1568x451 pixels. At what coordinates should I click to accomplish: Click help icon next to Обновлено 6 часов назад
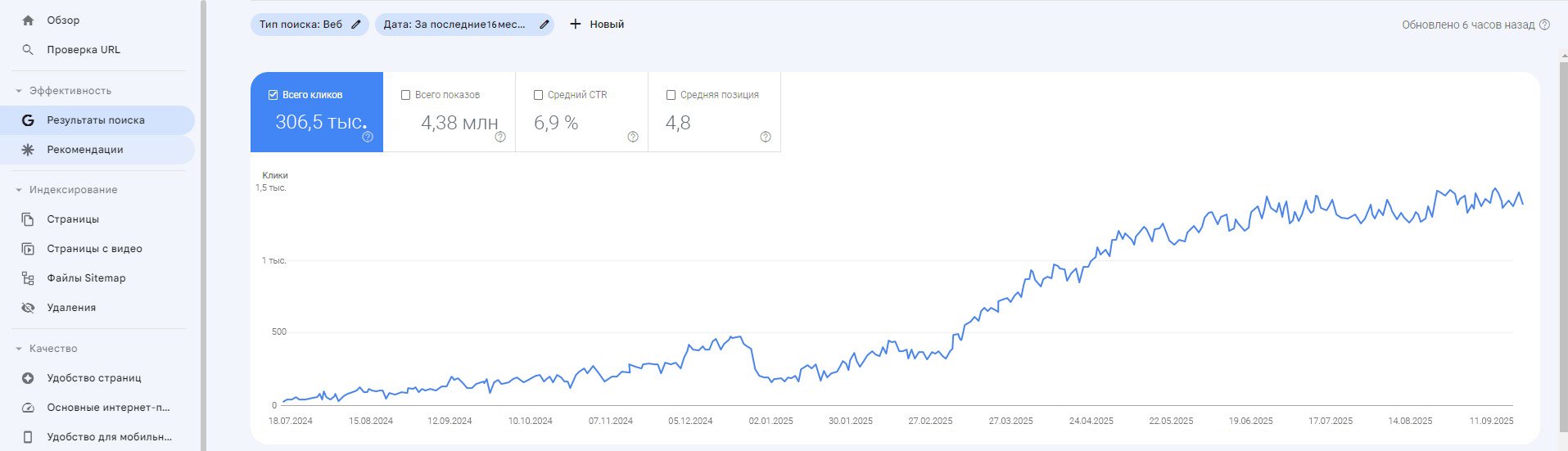1544,25
